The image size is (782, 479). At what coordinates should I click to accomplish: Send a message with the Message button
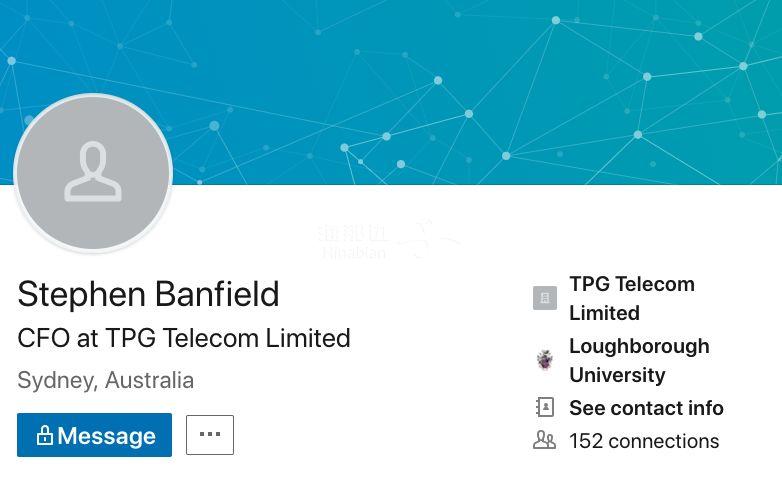[94, 435]
